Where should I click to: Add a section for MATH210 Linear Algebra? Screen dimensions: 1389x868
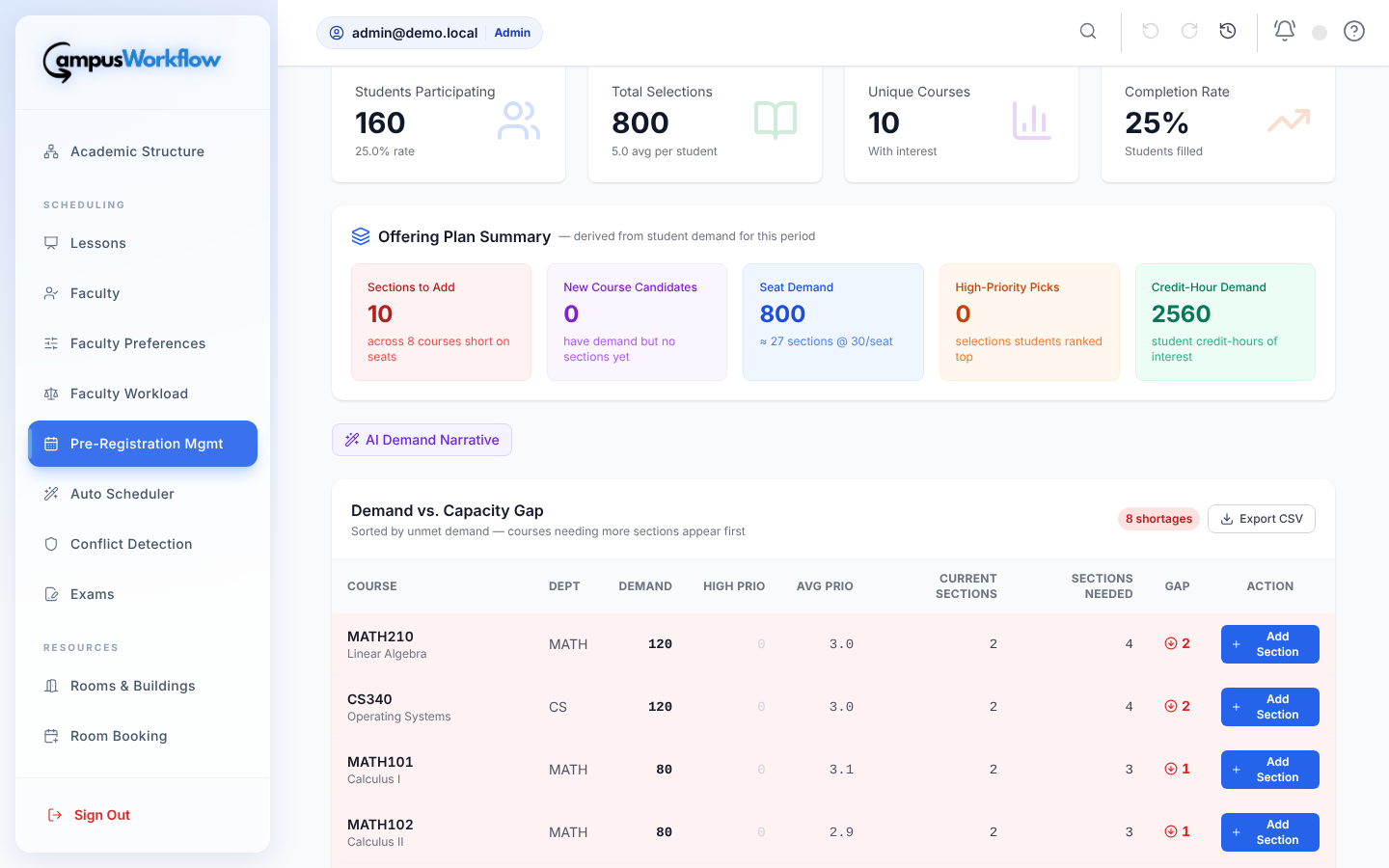(1270, 644)
